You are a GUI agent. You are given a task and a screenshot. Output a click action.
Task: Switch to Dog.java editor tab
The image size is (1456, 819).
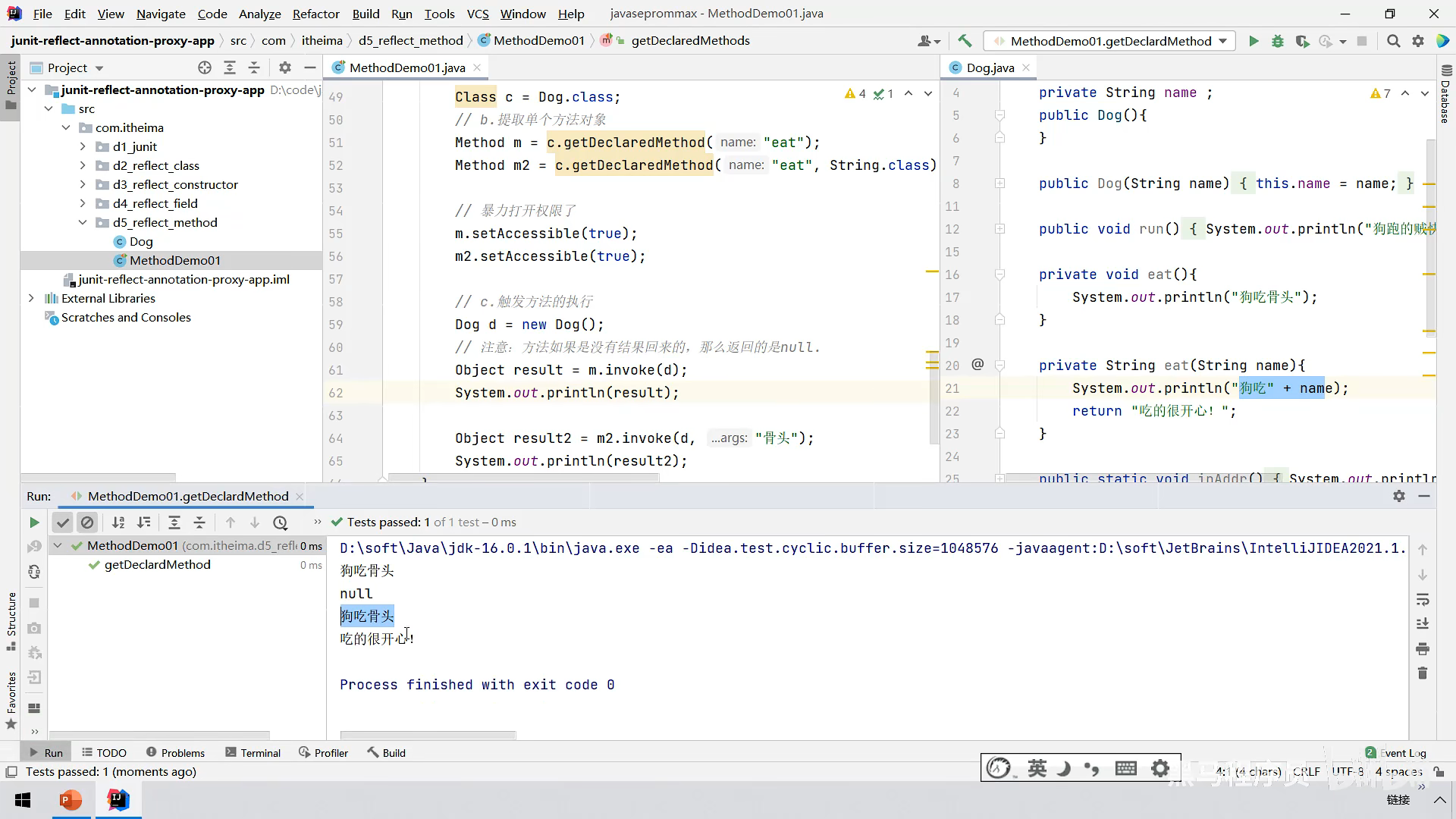click(990, 67)
